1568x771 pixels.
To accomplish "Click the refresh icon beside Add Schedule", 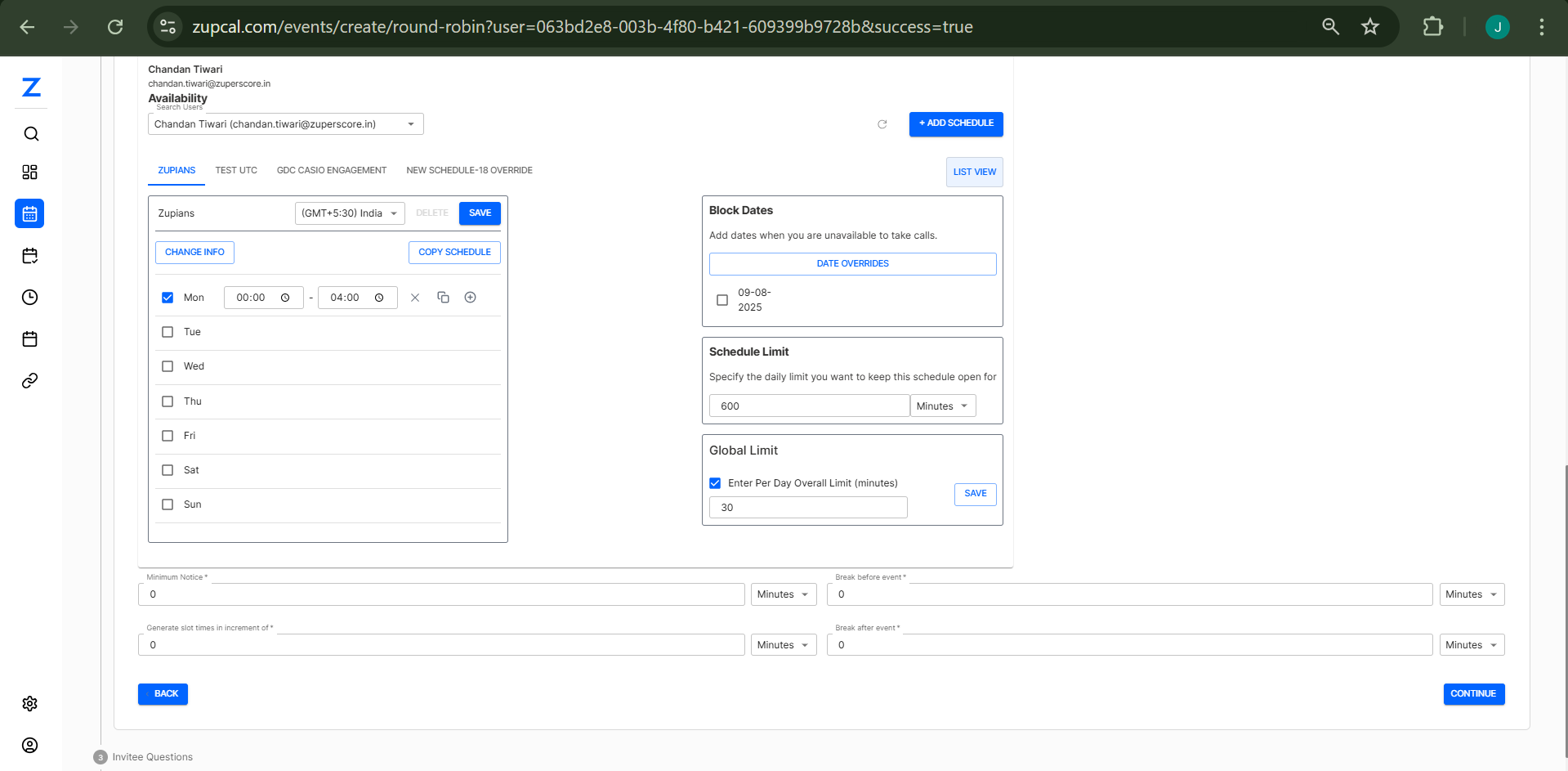I will 882,124.
